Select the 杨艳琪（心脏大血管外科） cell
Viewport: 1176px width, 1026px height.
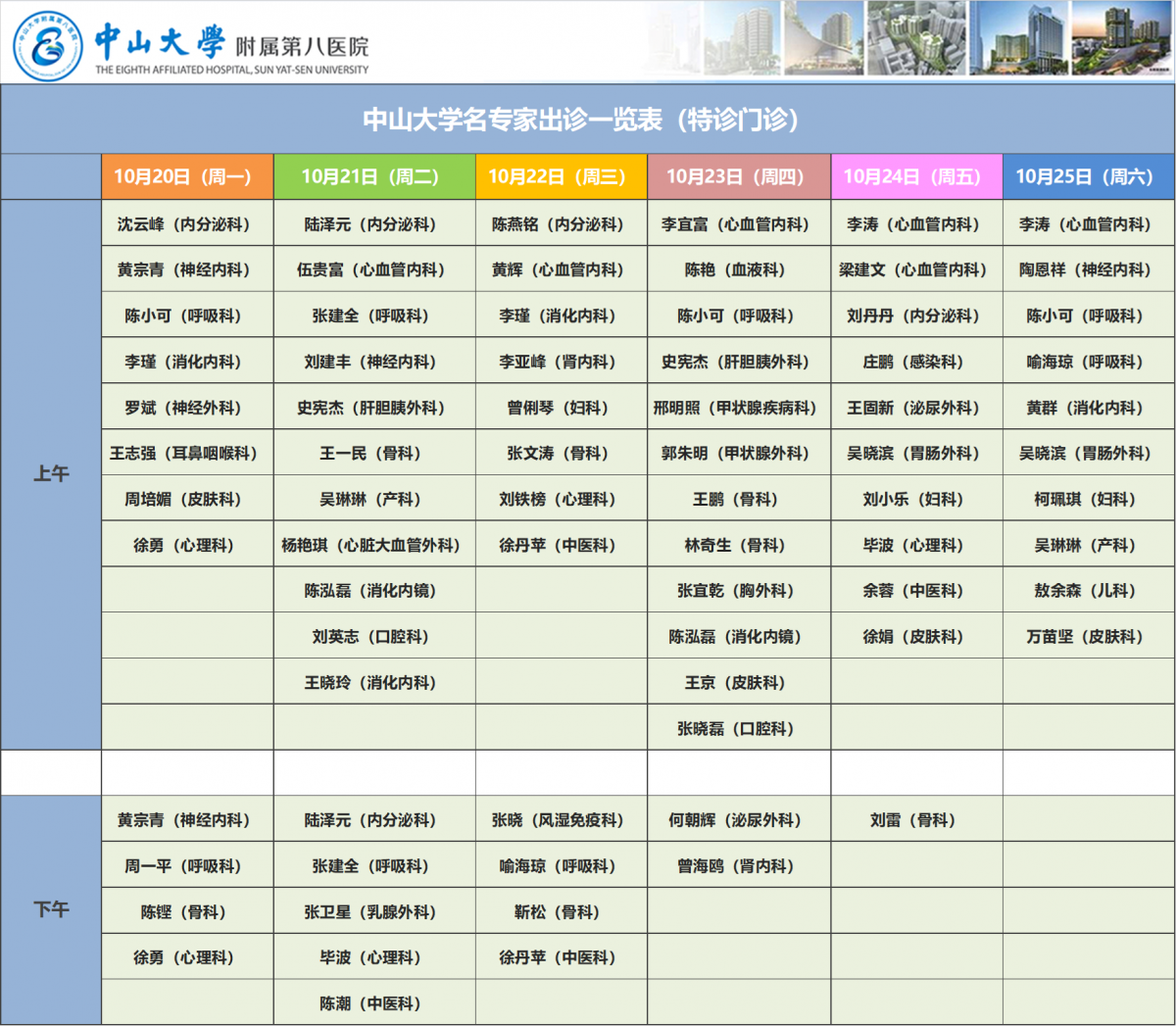click(x=374, y=546)
